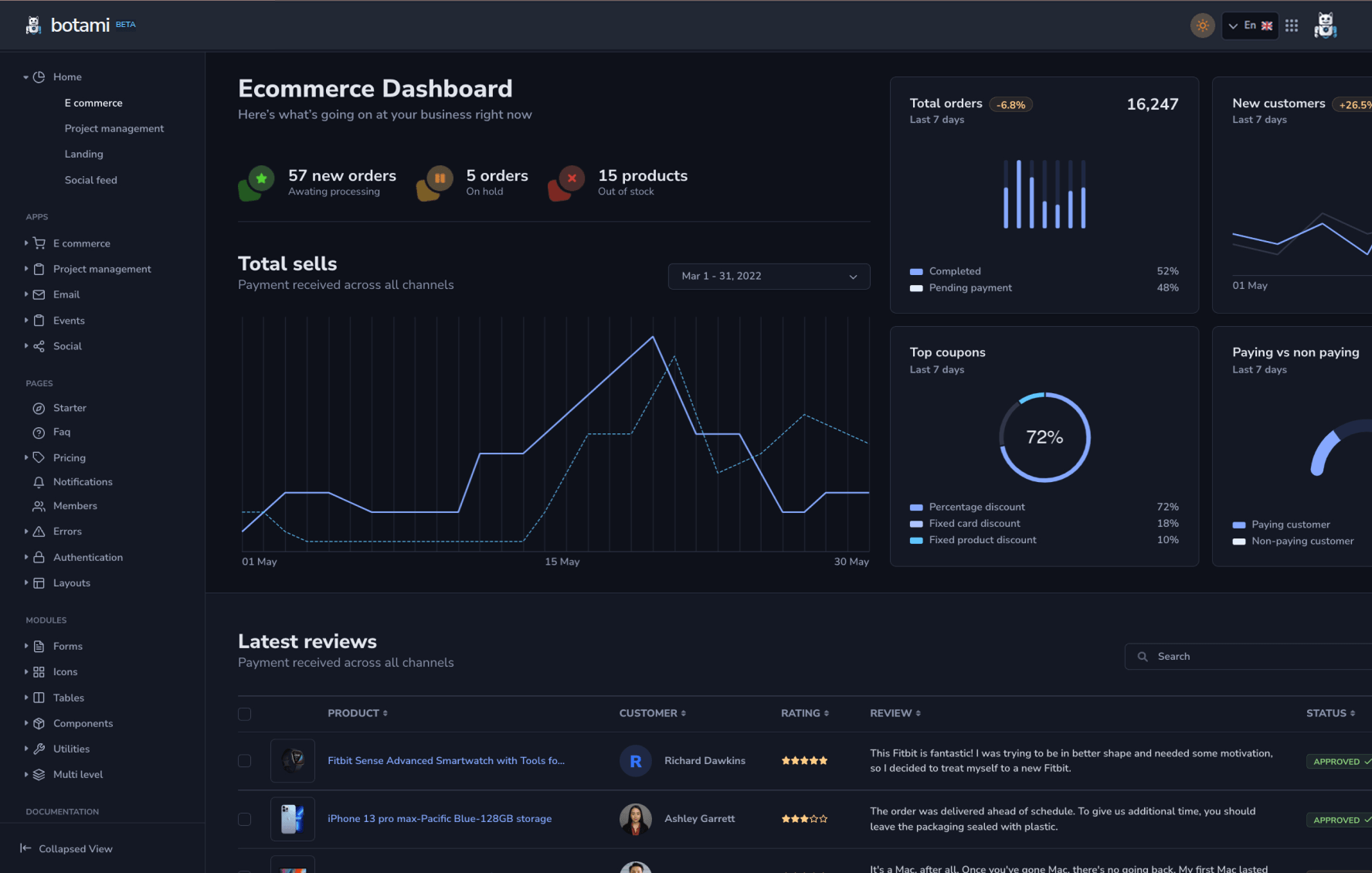Screen dimensions: 1372x873
Task: Open the Fitbit Sense Advanced Smartwatch product link
Action: click(446, 761)
